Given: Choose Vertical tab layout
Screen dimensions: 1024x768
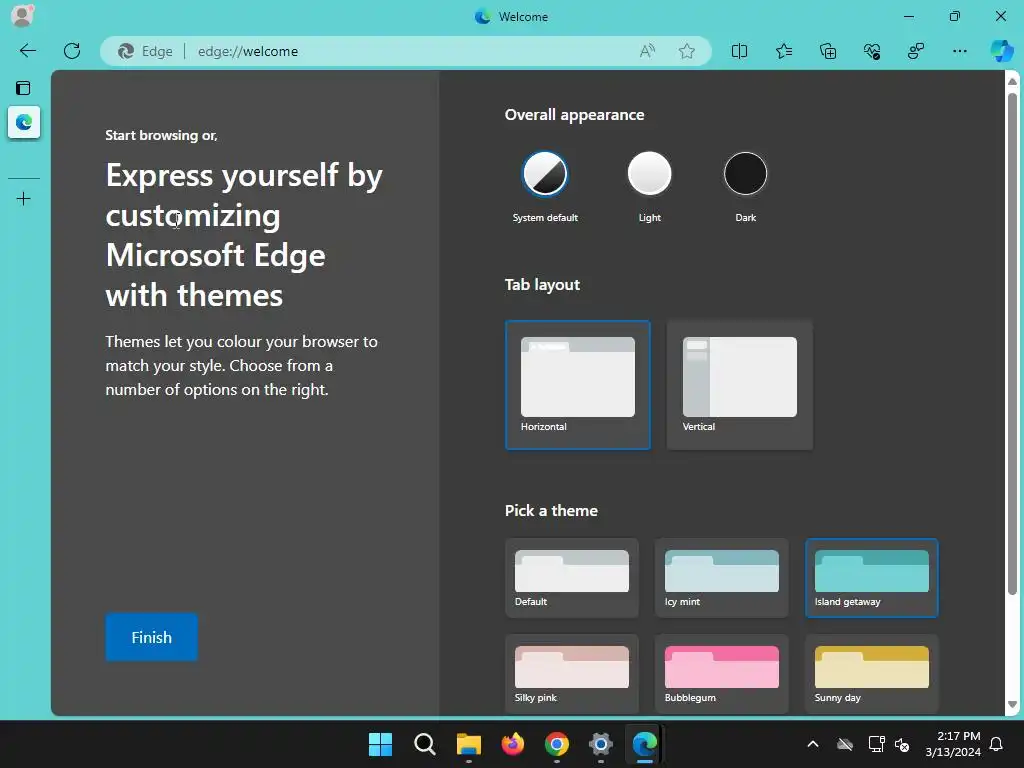Looking at the screenshot, I should tap(740, 385).
